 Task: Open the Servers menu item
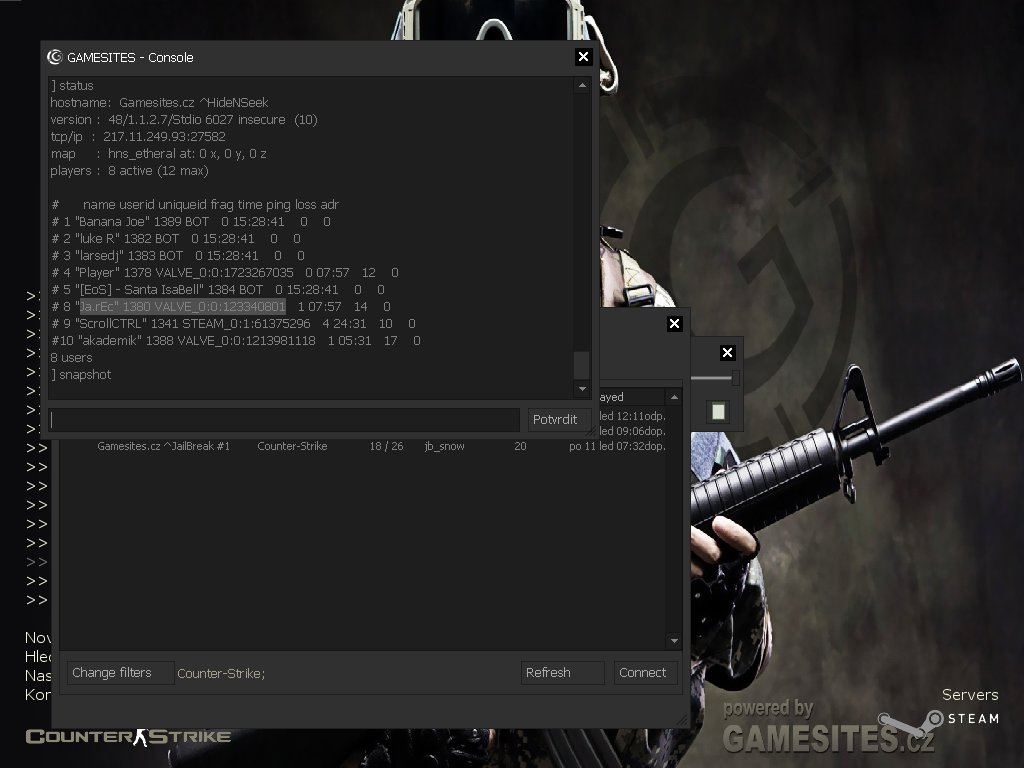click(x=969, y=694)
